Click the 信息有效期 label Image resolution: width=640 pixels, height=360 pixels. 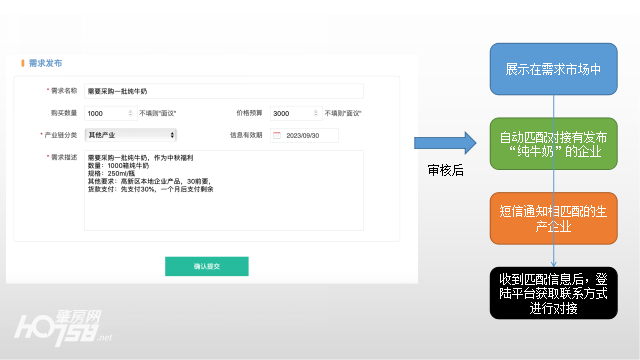tap(246, 135)
